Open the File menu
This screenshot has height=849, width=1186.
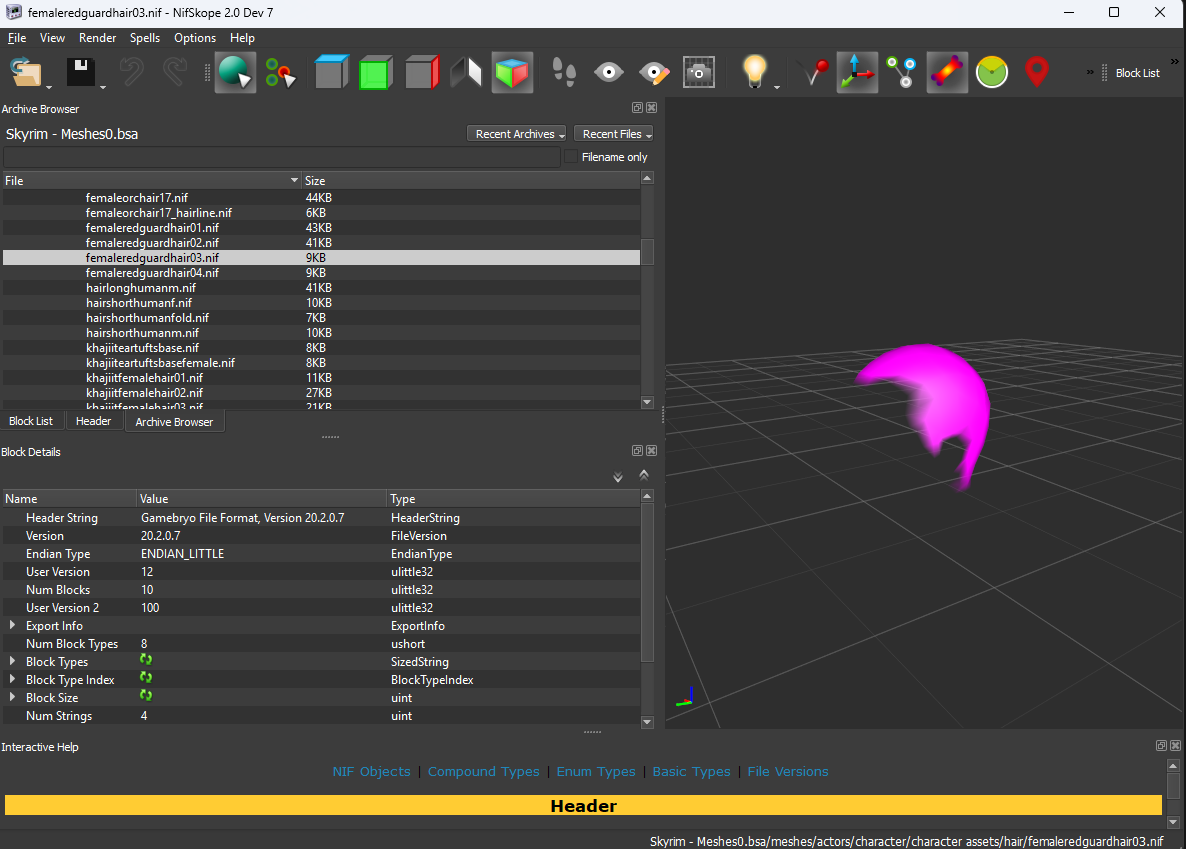point(17,38)
